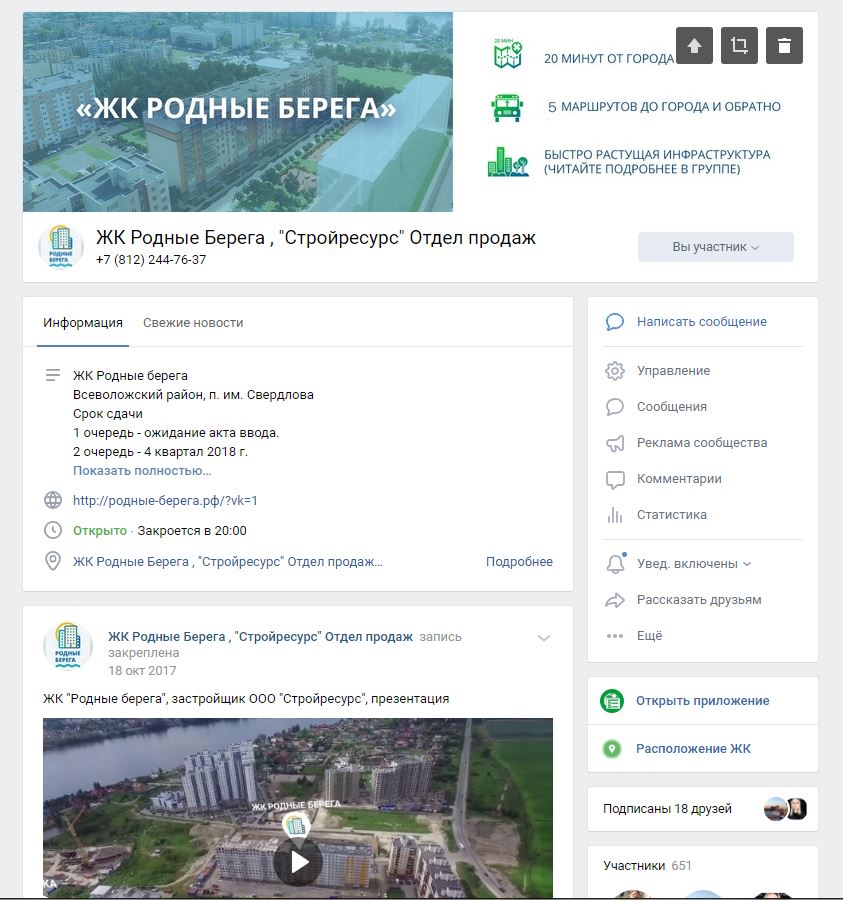Click the upload cover photo icon

[694, 46]
